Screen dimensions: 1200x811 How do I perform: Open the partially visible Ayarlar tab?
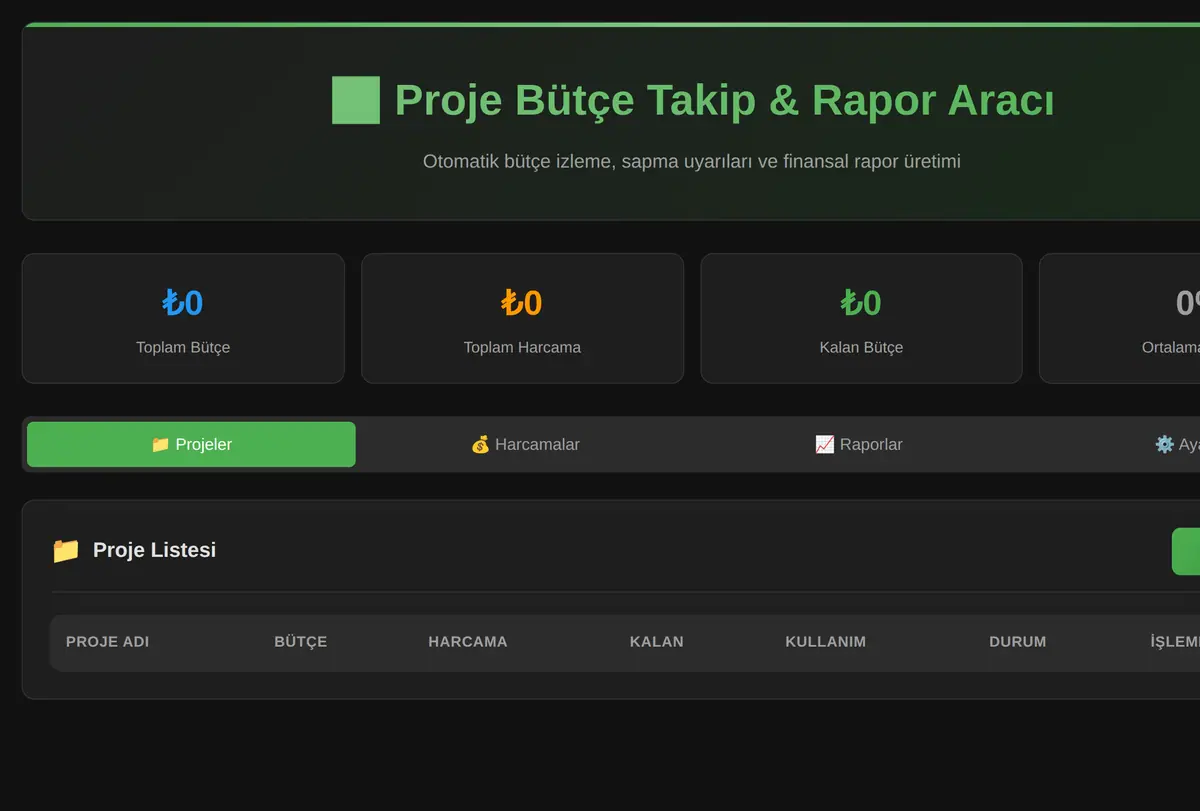coord(1177,444)
